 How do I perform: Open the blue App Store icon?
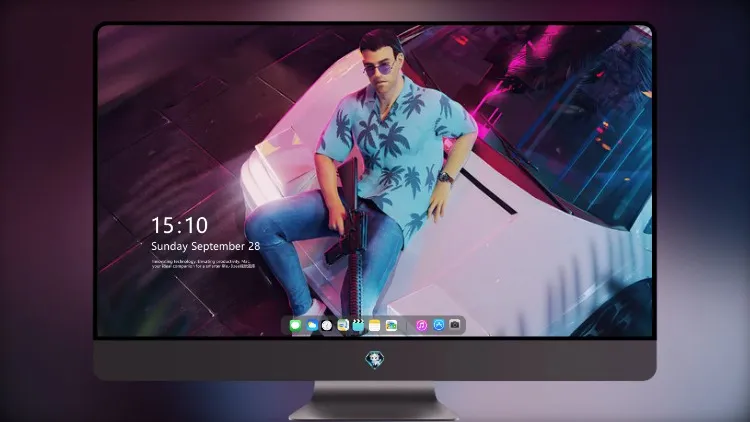439,325
